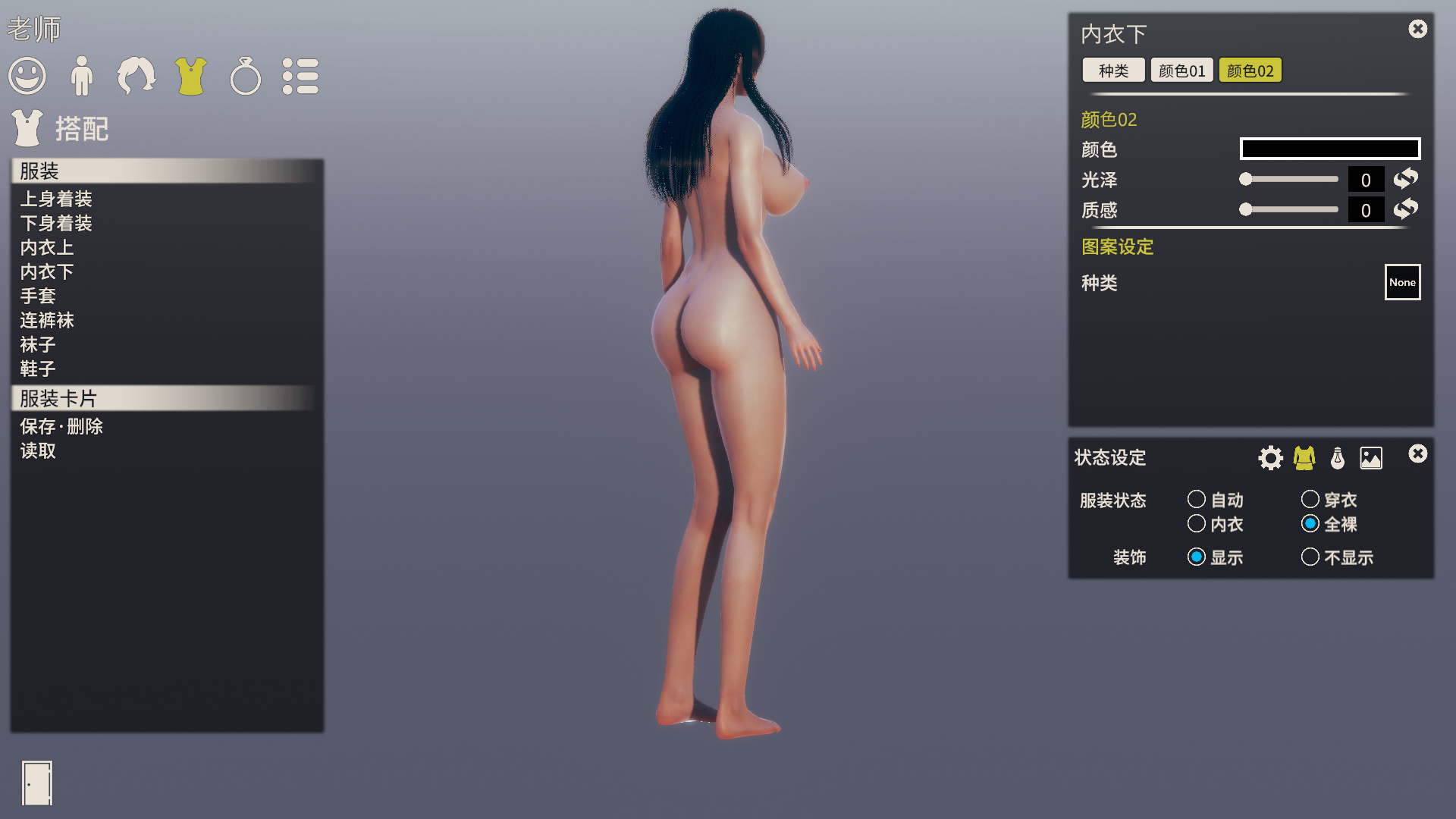Close the 内衣下 panel
This screenshot has width=1456, height=819.
pyautogui.click(x=1418, y=29)
